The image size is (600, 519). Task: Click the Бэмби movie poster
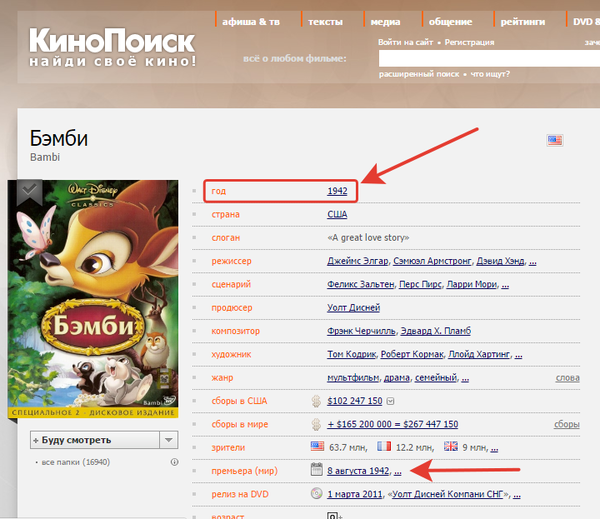click(93, 299)
